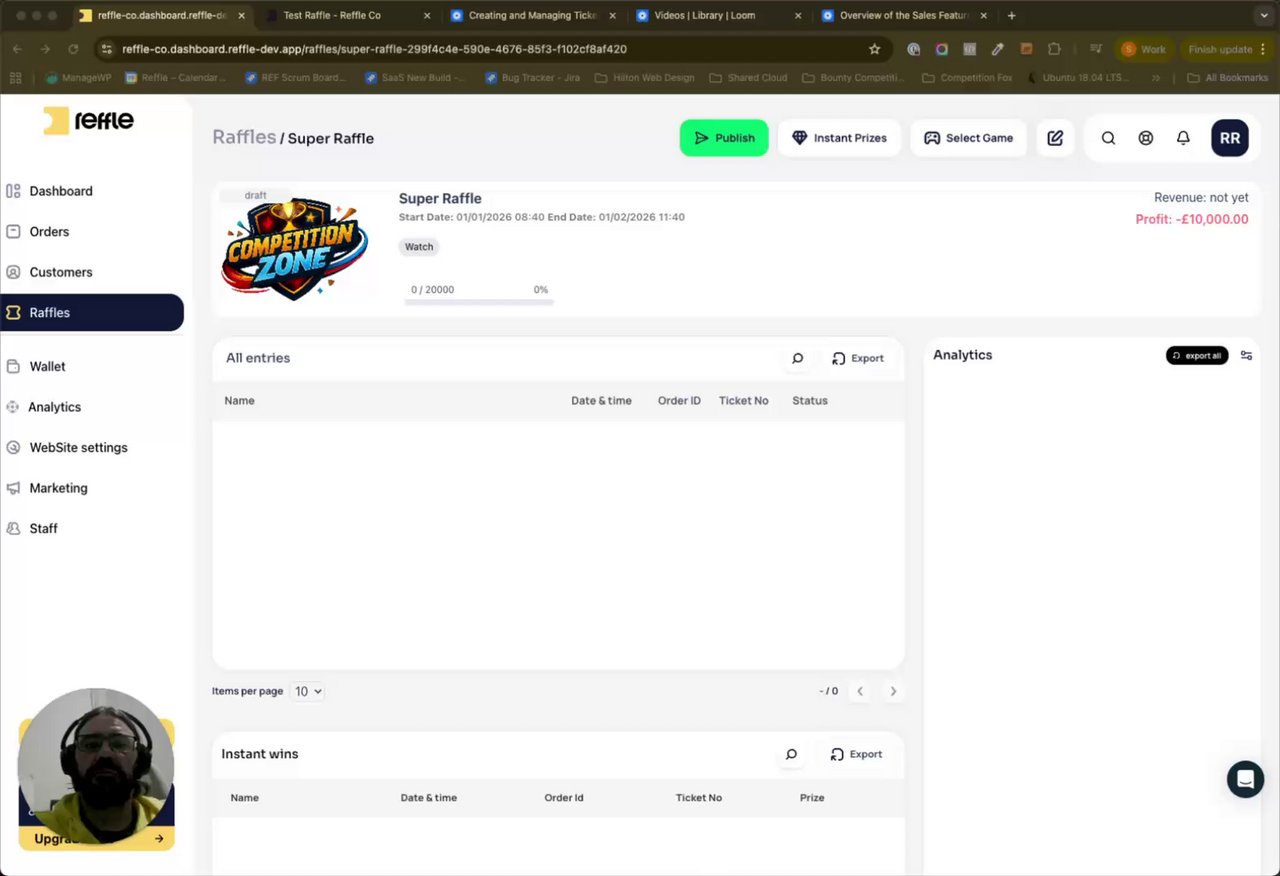Image resolution: width=1280 pixels, height=876 pixels.
Task: Go to previous entries page
Action: coord(860,691)
